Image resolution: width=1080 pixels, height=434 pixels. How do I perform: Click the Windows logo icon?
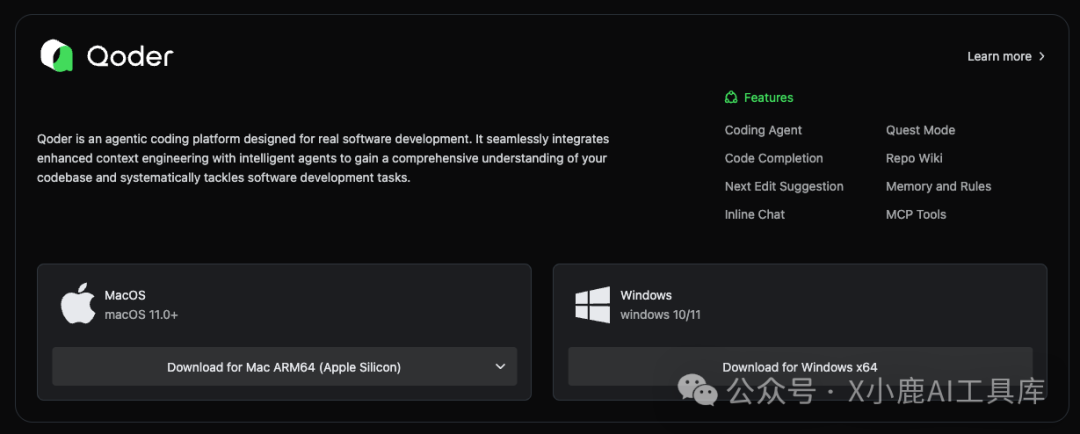click(x=592, y=304)
